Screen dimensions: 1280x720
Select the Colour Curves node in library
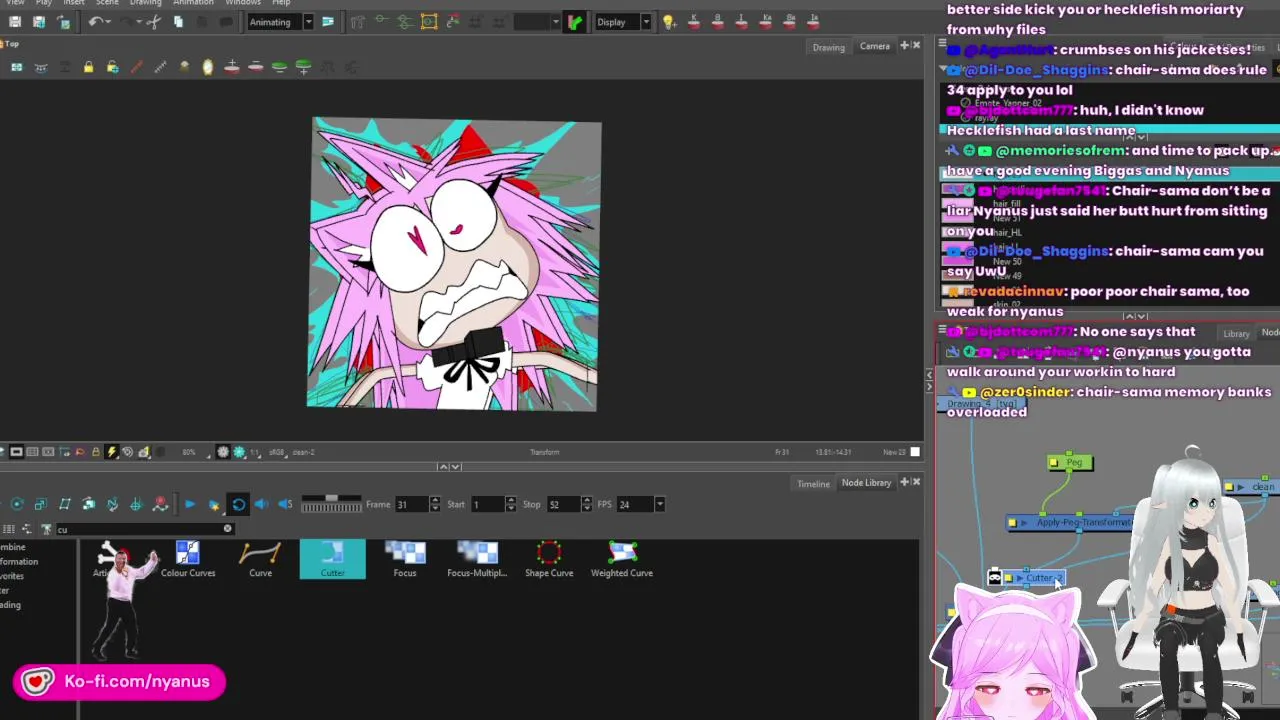pos(188,560)
